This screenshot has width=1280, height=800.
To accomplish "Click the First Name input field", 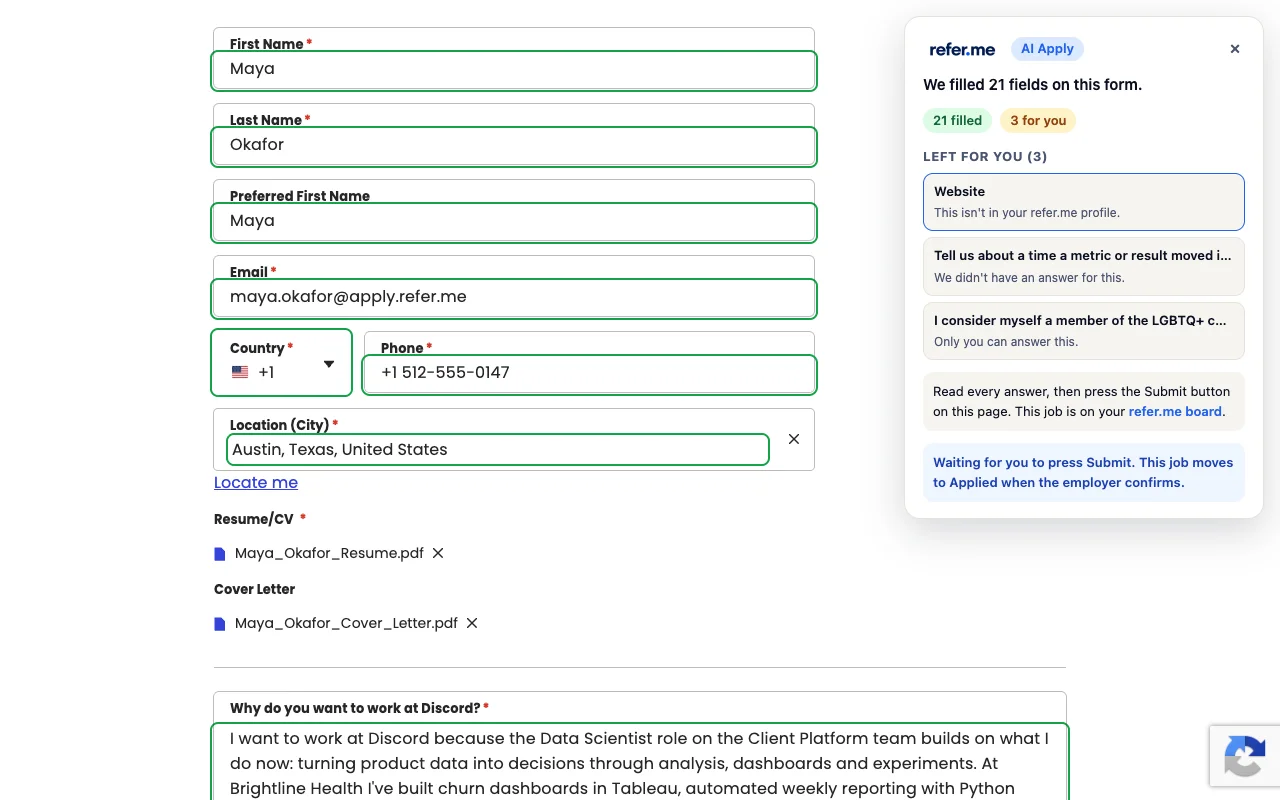I will (514, 70).
